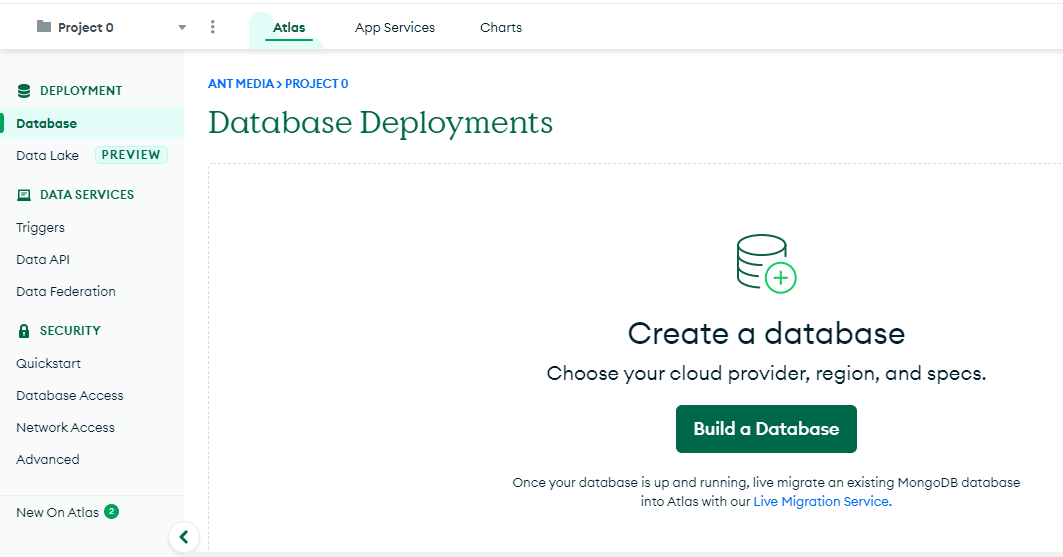Screen dimensions: 1063x557
Task: Switch to the Atlas tab
Action: point(289,28)
